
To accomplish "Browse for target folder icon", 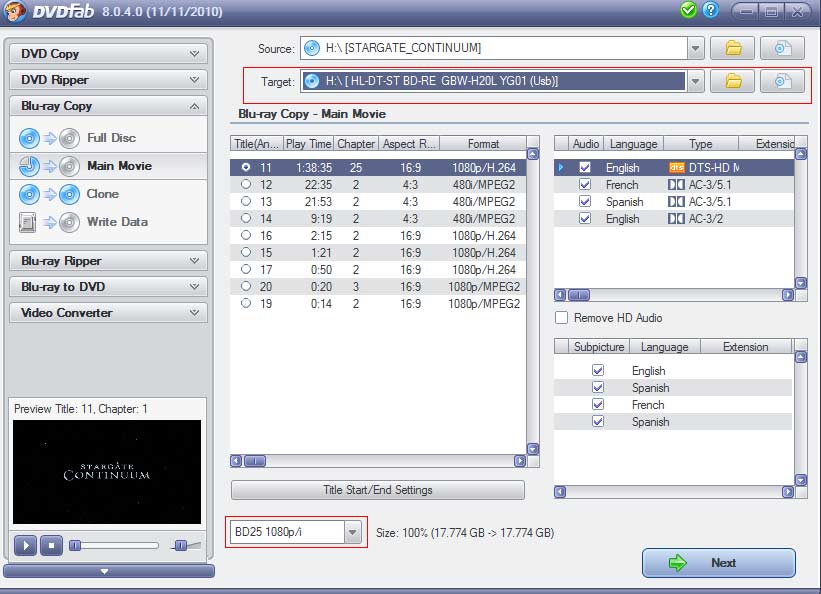I will pyautogui.click(x=733, y=81).
